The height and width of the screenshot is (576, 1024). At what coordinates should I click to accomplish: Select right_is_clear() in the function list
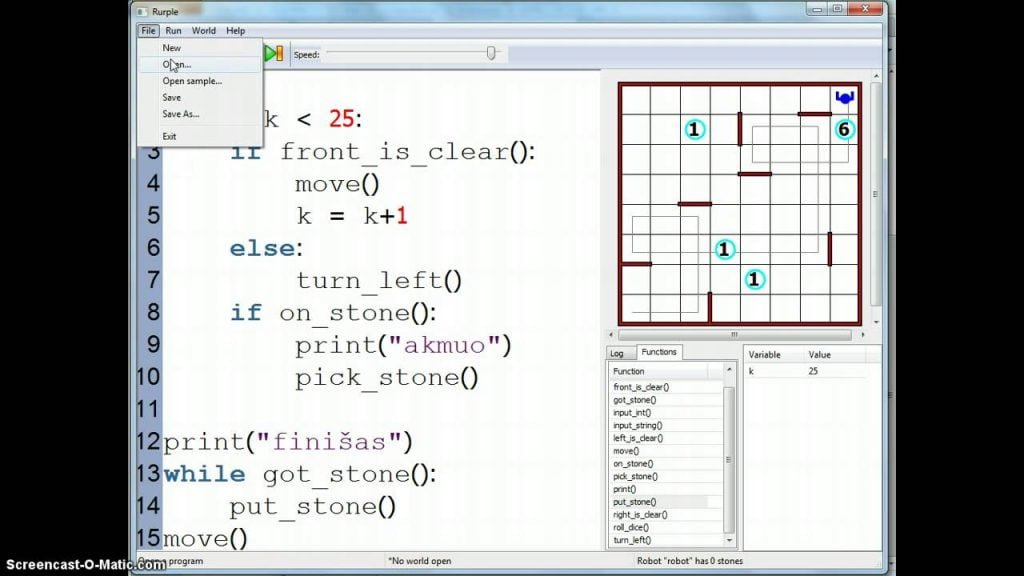tap(641, 515)
